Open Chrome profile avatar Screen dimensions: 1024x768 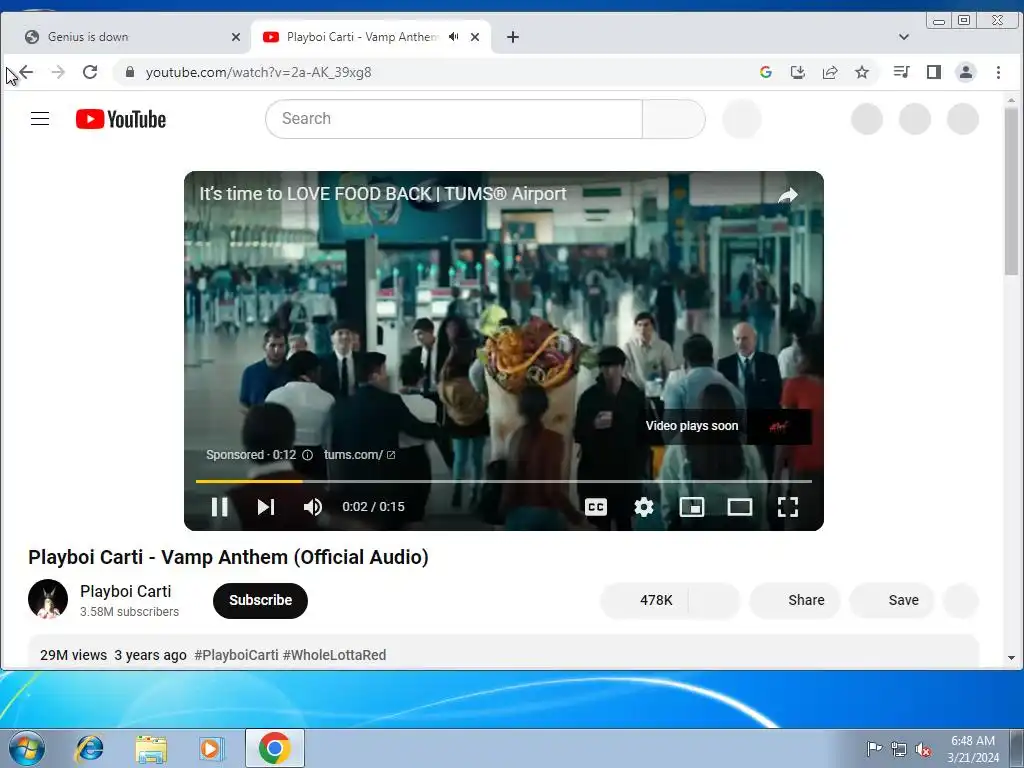pyautogui.click(x=966, y=72)
